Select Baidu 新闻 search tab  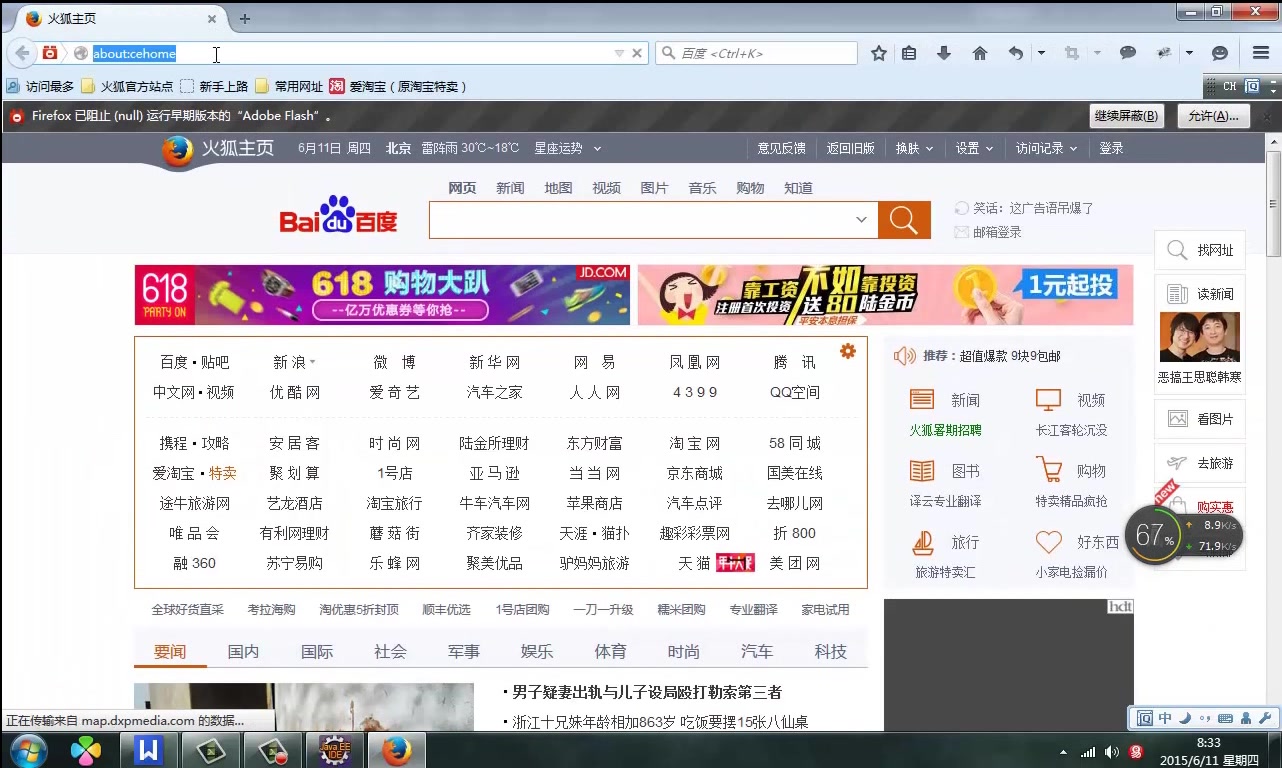point(510,188)
